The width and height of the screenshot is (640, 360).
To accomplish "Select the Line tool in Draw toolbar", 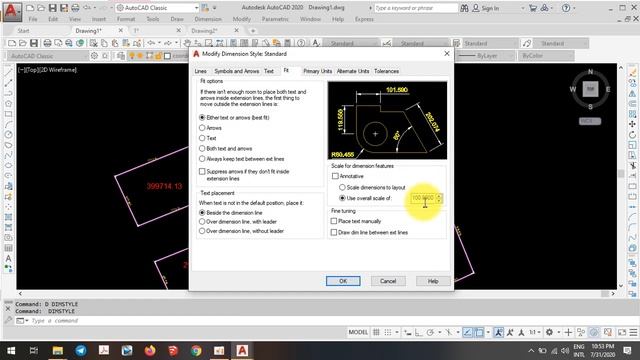I will coord(8,73).
